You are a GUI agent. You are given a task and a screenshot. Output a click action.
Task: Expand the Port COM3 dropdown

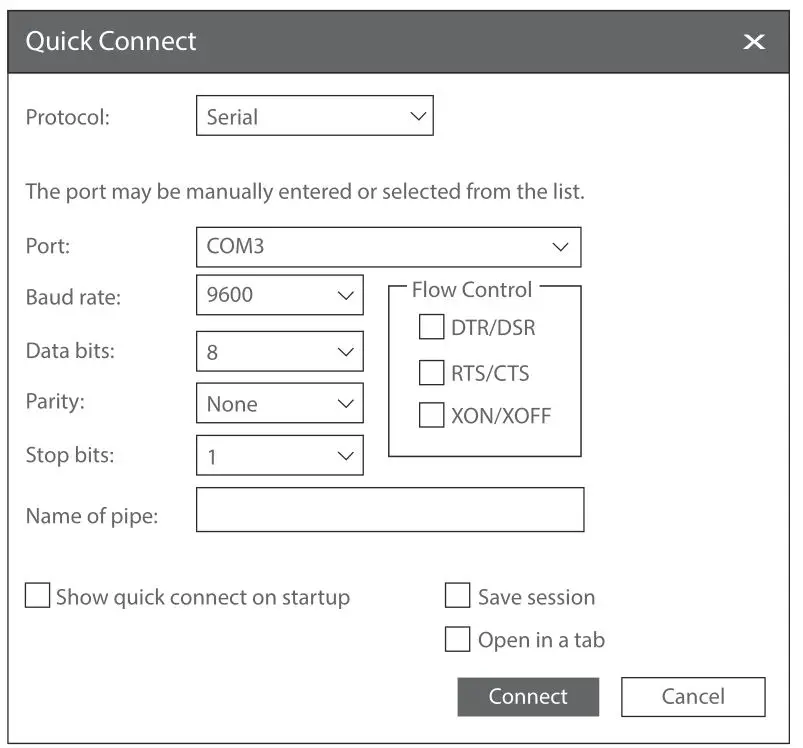click(x=388, y=246)
